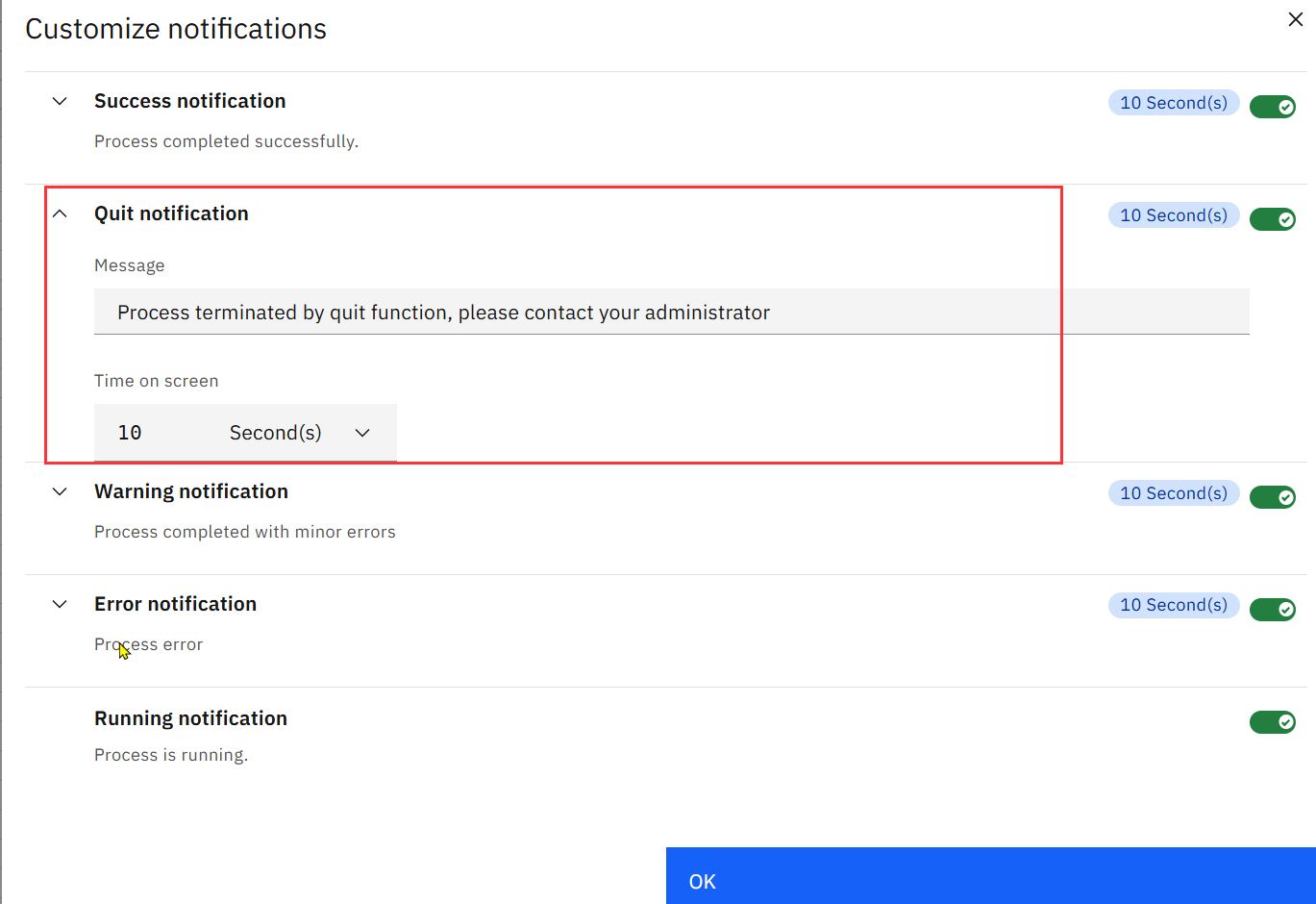Click the Quit notification message field
The width and height of the screenshot is (1316, 904).
click(x=671, y=313)
